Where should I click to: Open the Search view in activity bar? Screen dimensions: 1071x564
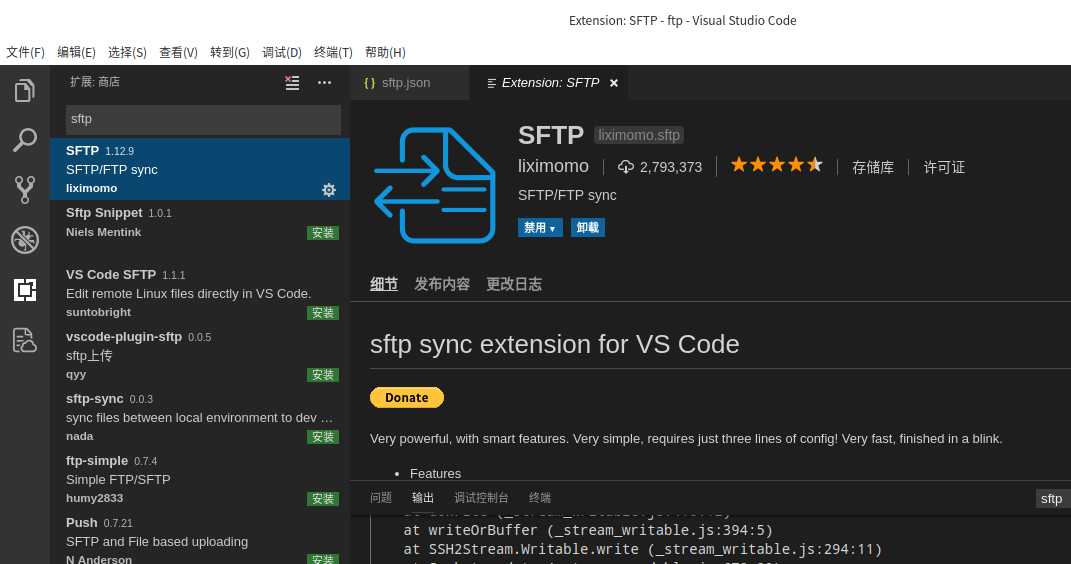point(25,140)
